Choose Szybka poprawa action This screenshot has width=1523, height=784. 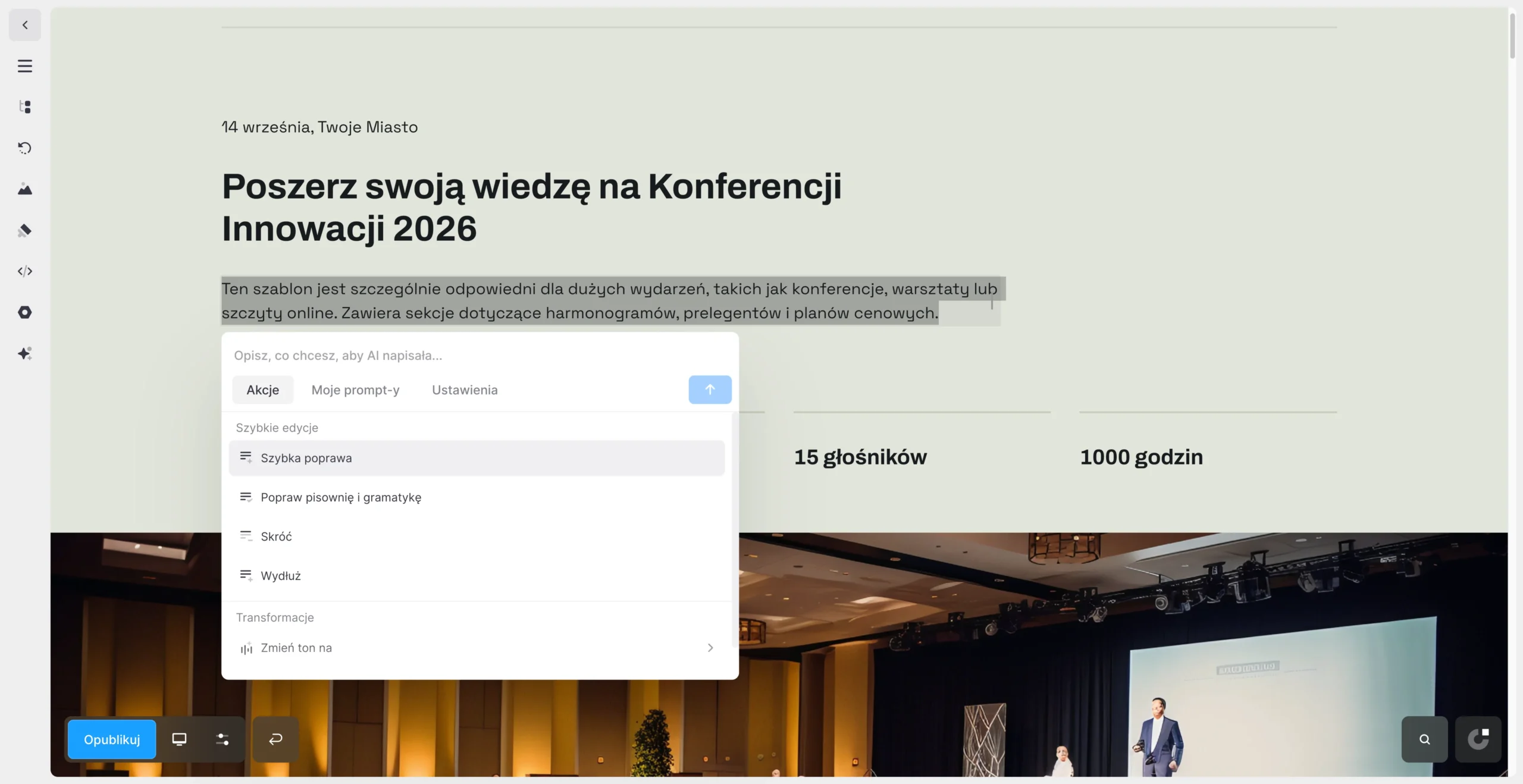[477, 458]
